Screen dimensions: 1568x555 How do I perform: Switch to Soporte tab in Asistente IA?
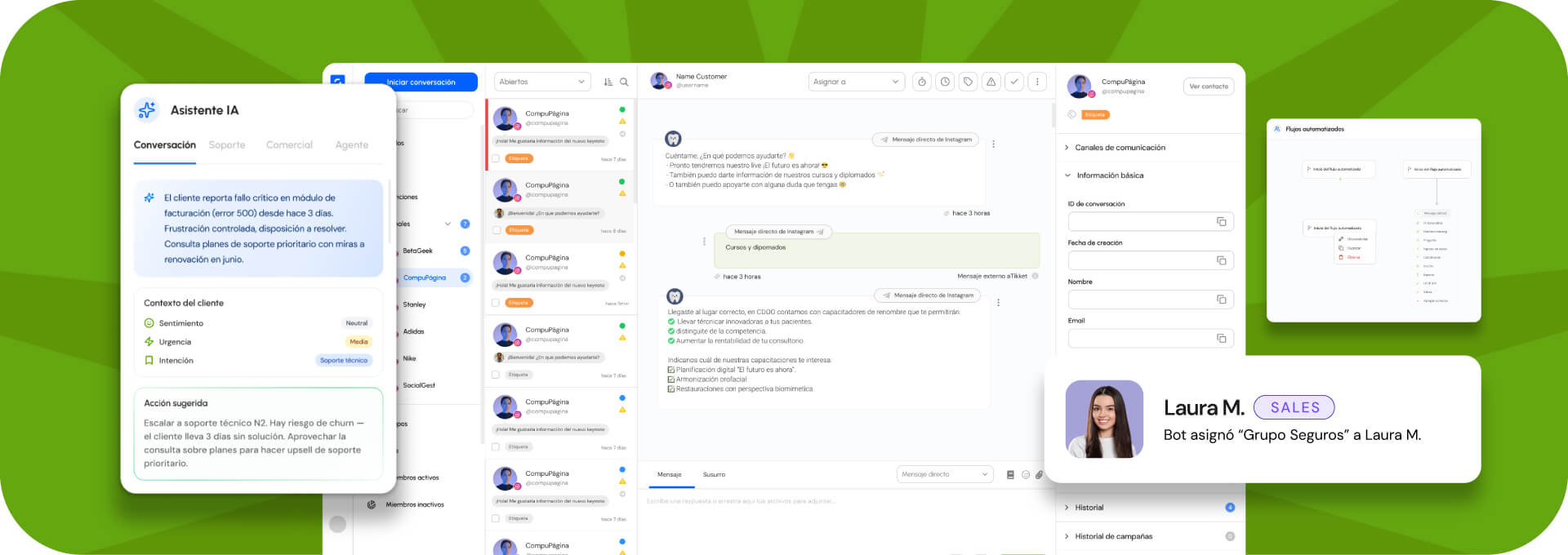click(227, 144)
